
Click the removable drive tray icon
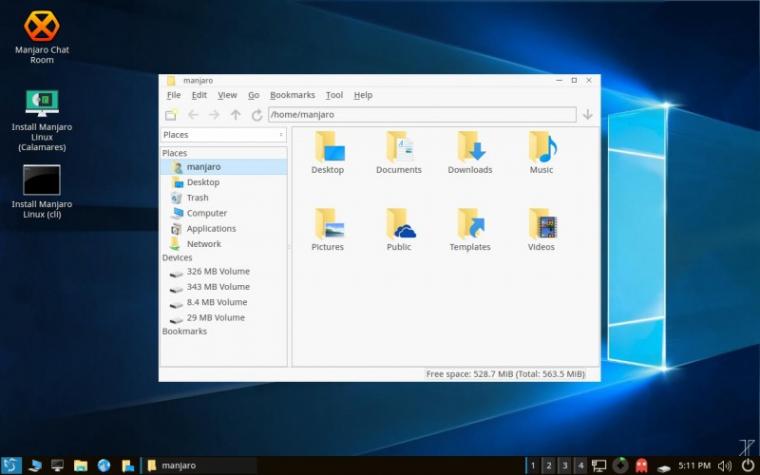pyautogui.click(x=663, y=467)
